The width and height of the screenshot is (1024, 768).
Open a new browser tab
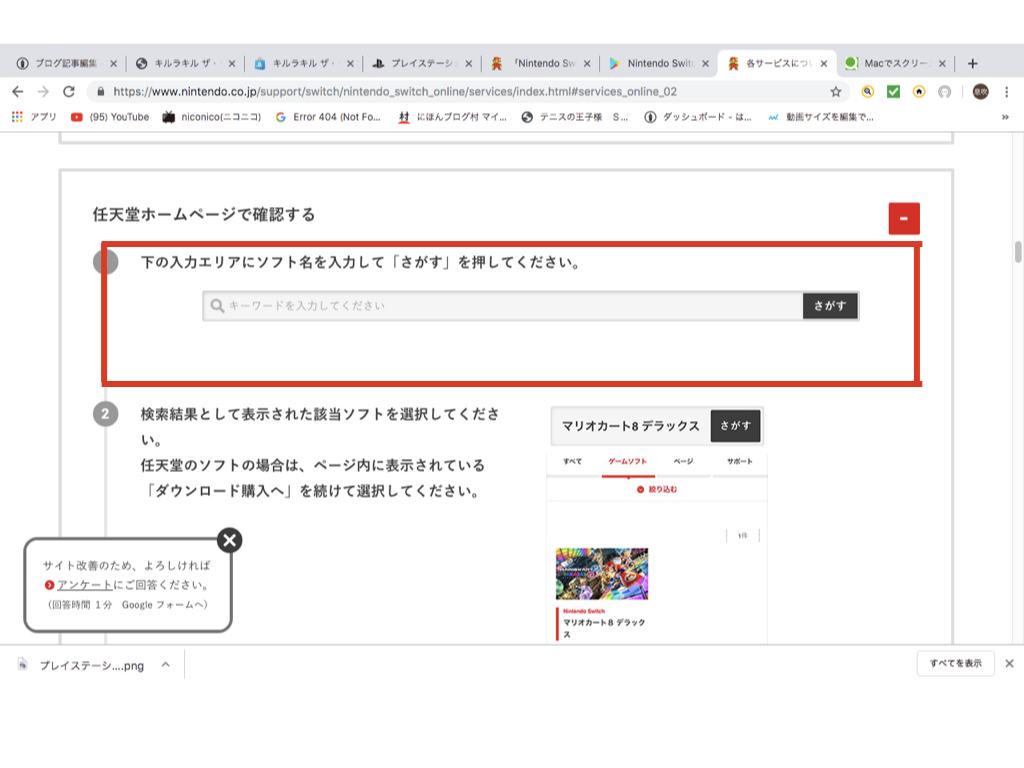click(972, 63)
